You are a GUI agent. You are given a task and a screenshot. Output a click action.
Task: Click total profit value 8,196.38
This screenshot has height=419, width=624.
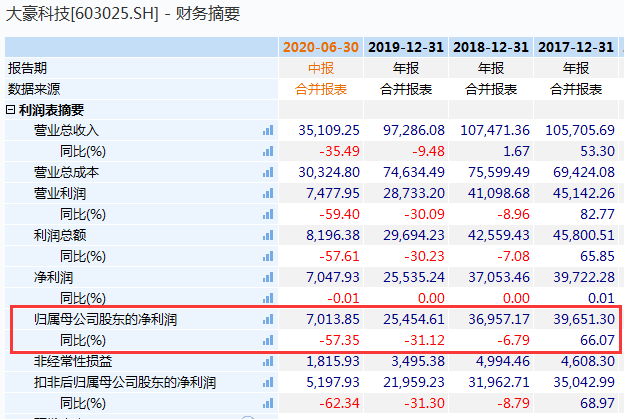(333, 235)
